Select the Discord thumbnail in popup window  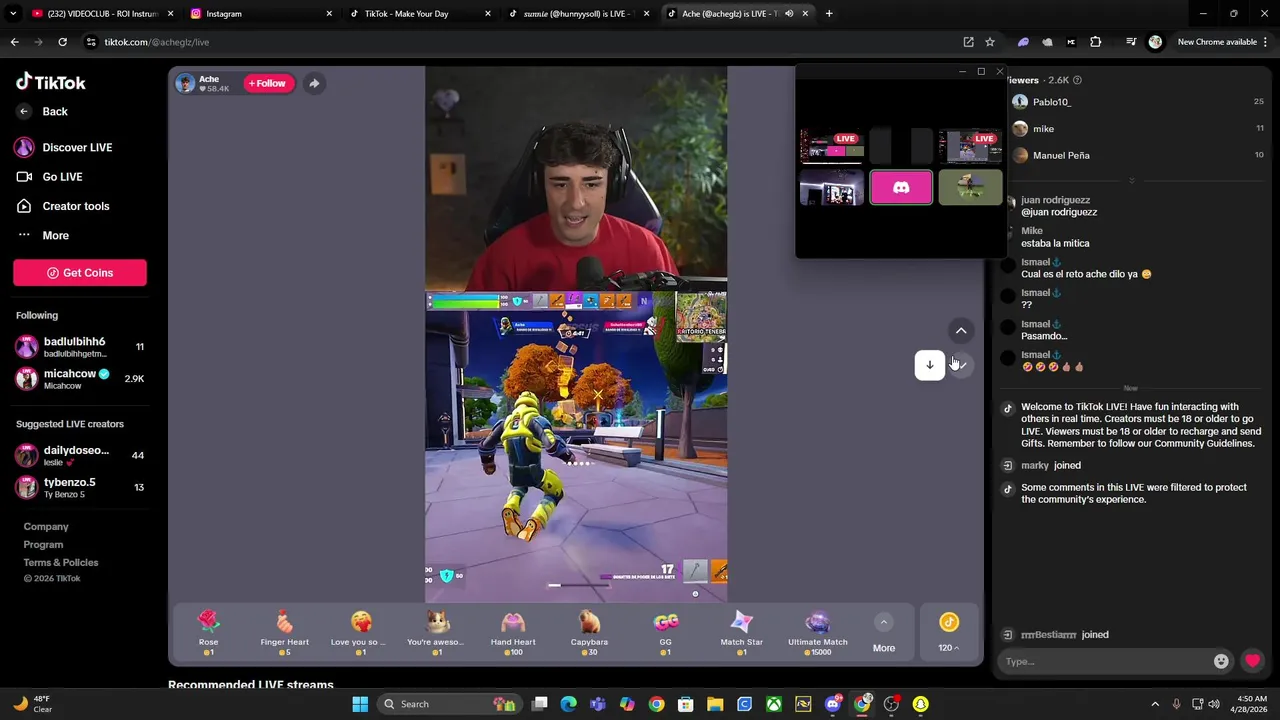[901, 187]
